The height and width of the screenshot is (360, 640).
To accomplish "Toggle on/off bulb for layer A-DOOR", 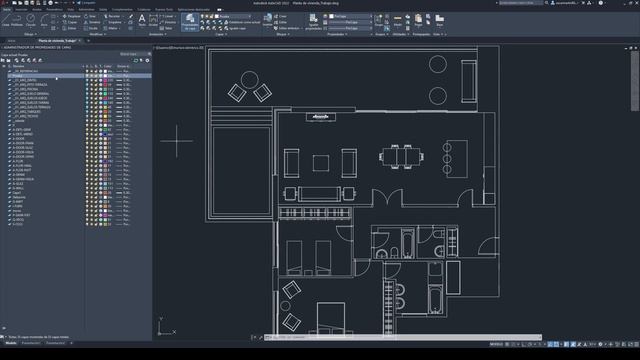I will click(x=87, y=139).
